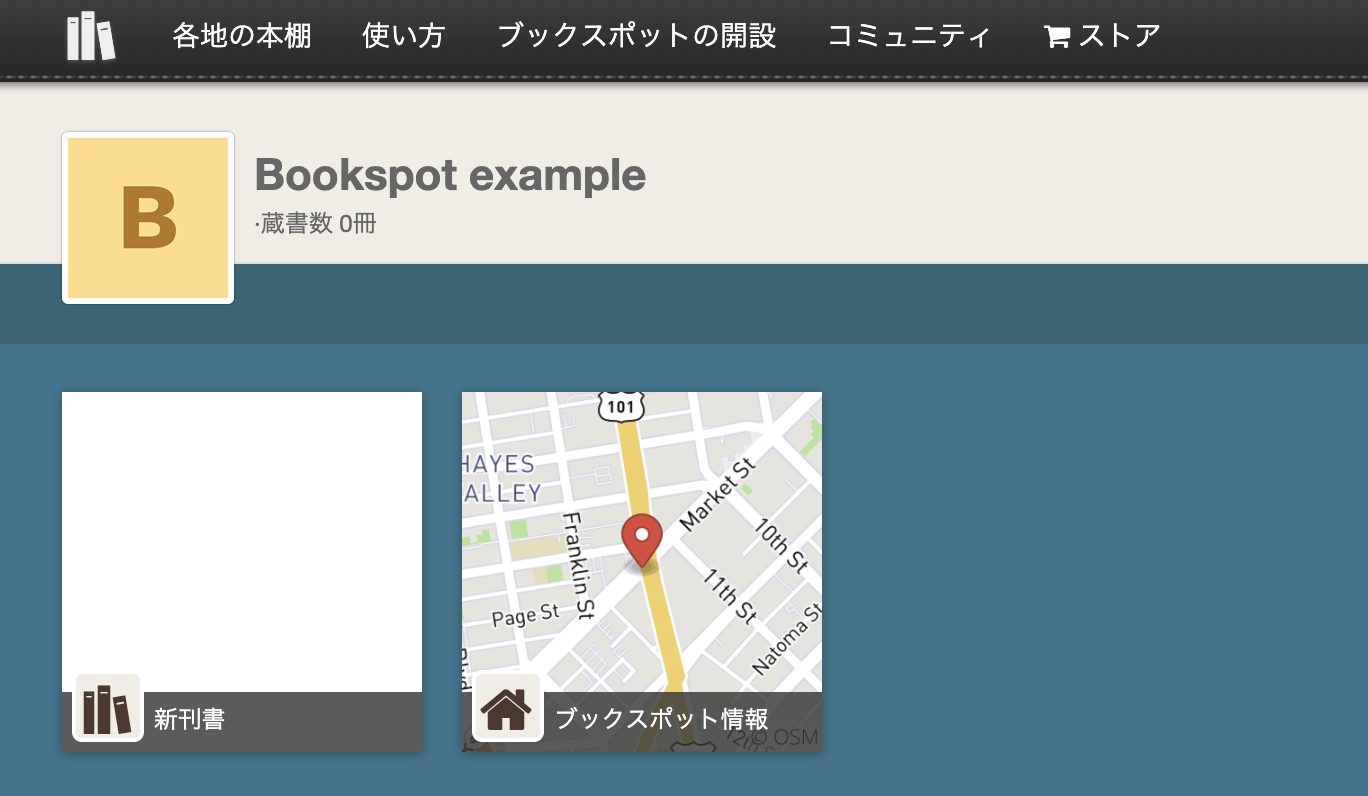Click the Market St label on map
The height and width of the screenshot is (796, 1368).
point(718,492)
